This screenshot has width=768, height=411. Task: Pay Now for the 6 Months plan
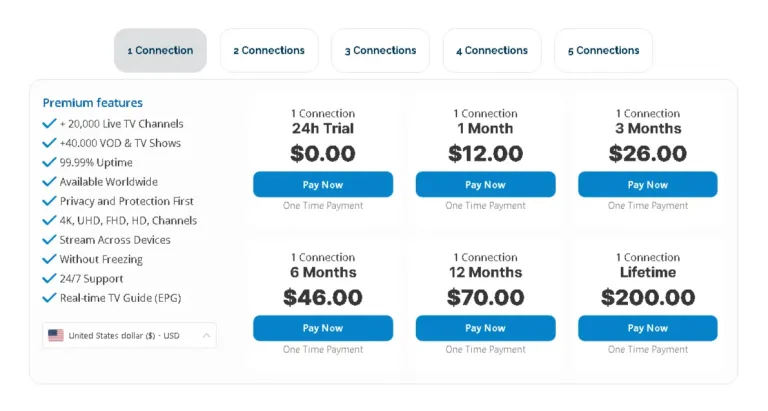click(x=323, y=328)
